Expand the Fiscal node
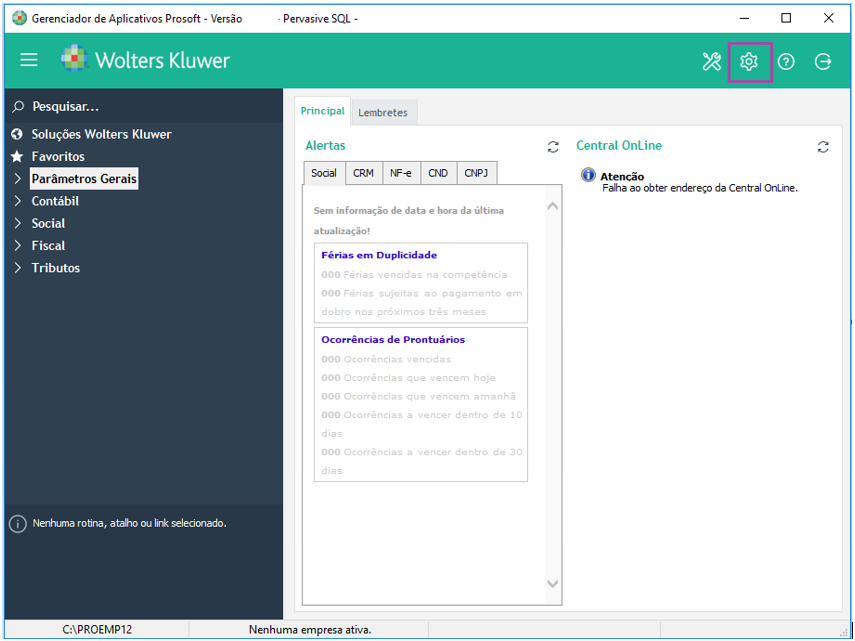Image resolution: width=855 pixels, height=641 pixels. click(17, 246)
